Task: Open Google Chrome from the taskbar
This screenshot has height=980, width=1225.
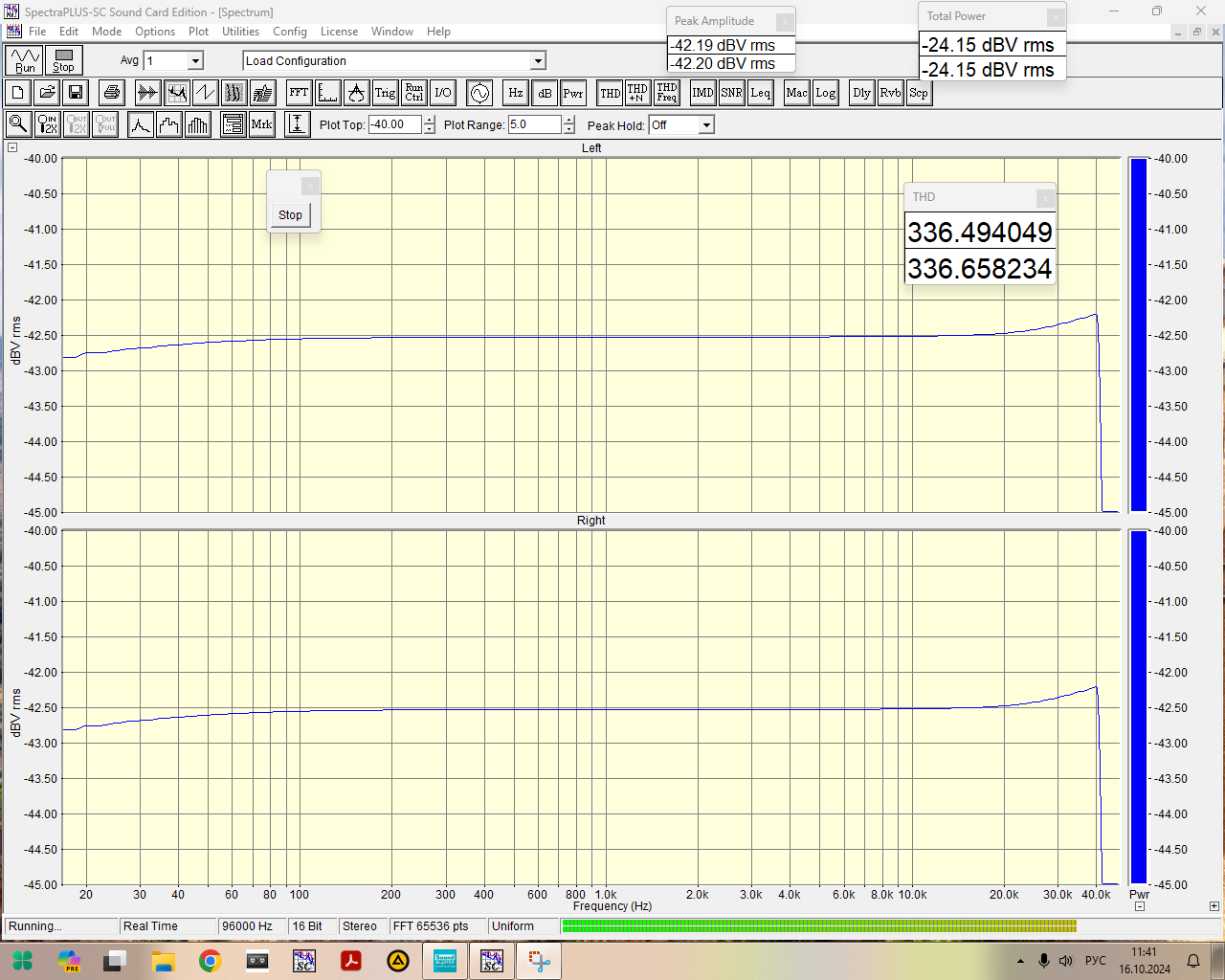Action: [211, 961]
